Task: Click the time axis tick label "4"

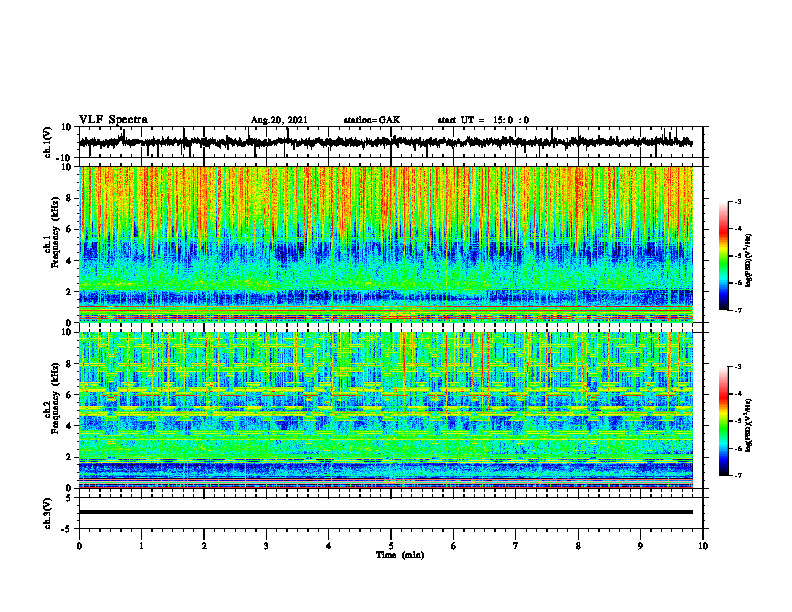Action: pos(328,546)
